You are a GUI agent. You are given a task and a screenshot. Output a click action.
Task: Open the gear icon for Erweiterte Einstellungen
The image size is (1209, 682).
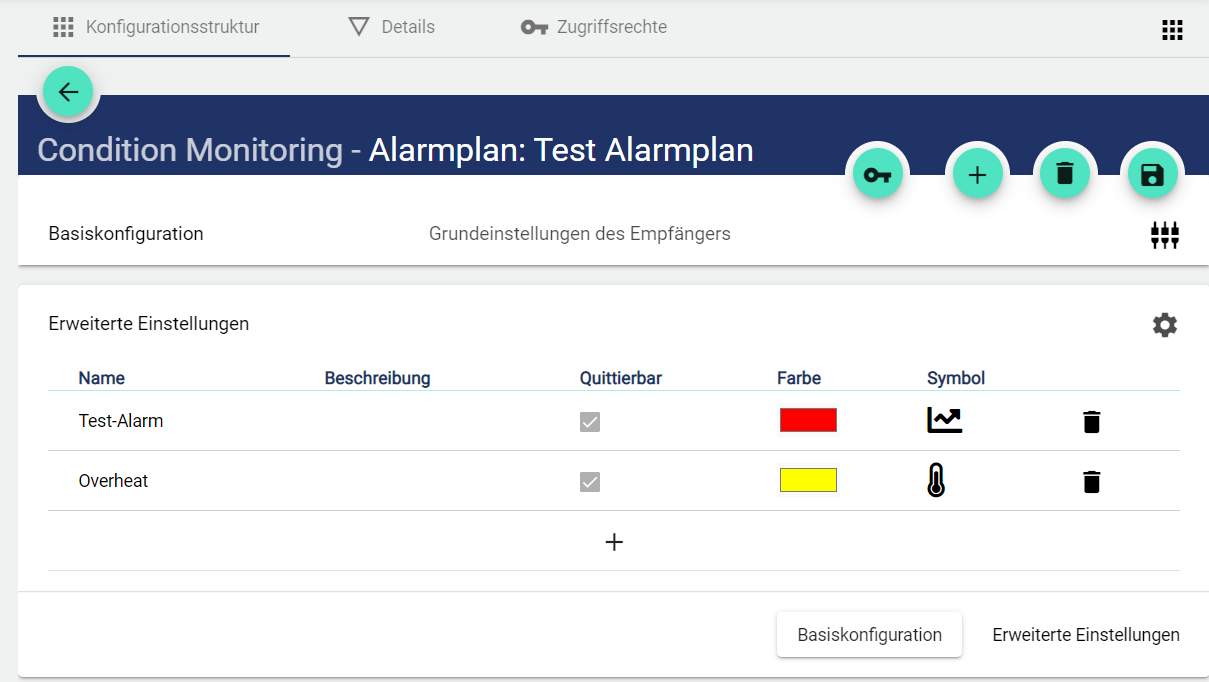[1164, 325]
